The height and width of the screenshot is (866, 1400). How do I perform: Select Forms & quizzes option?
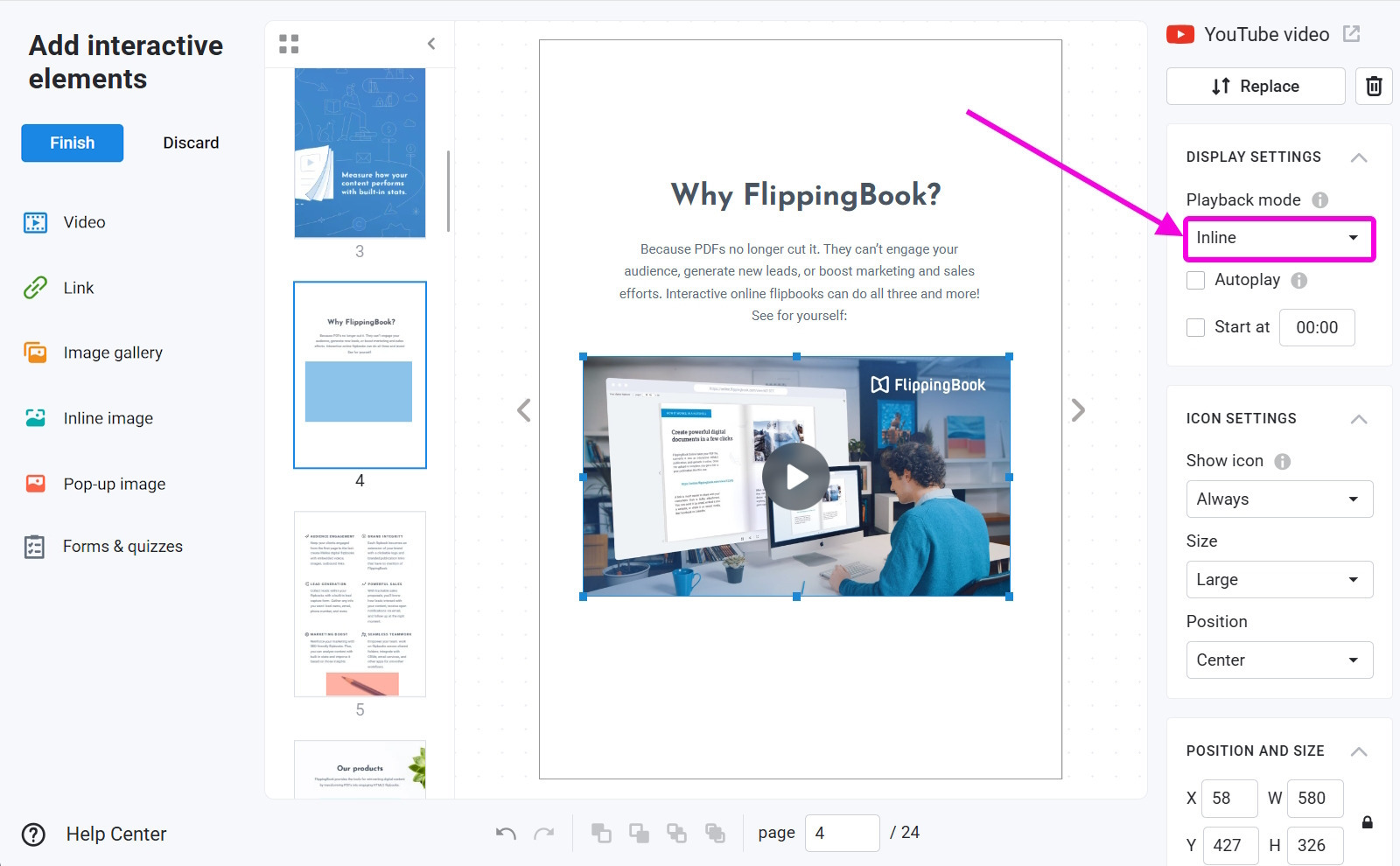click(122, 547)
